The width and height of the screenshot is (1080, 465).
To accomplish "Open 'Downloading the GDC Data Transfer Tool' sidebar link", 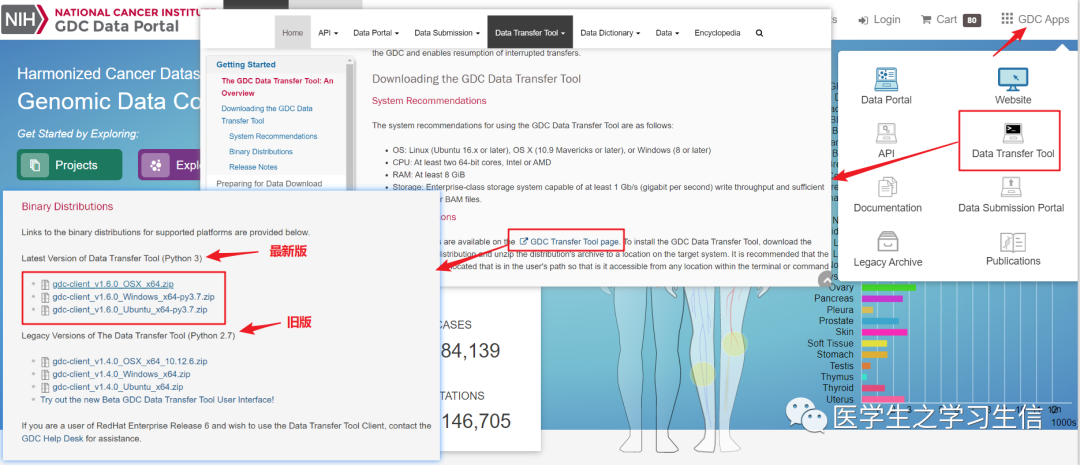I will [x=267, y=114].
